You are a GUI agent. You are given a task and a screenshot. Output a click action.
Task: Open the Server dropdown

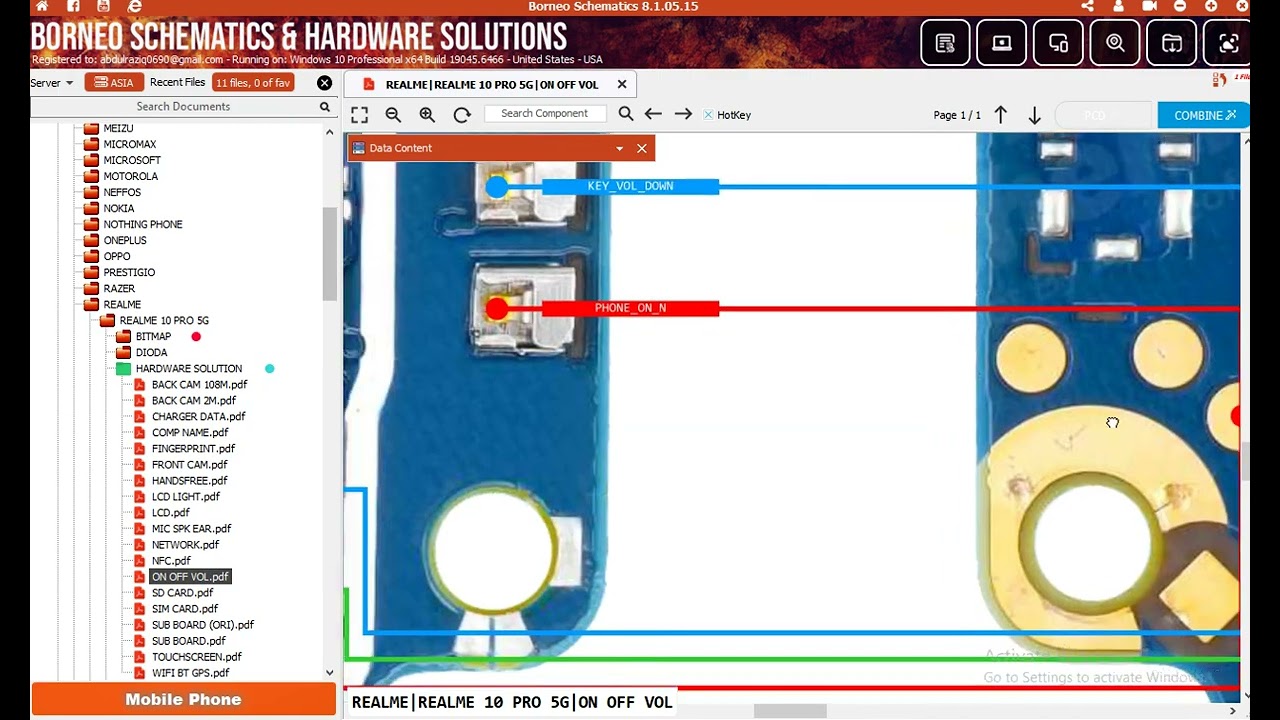51,83
